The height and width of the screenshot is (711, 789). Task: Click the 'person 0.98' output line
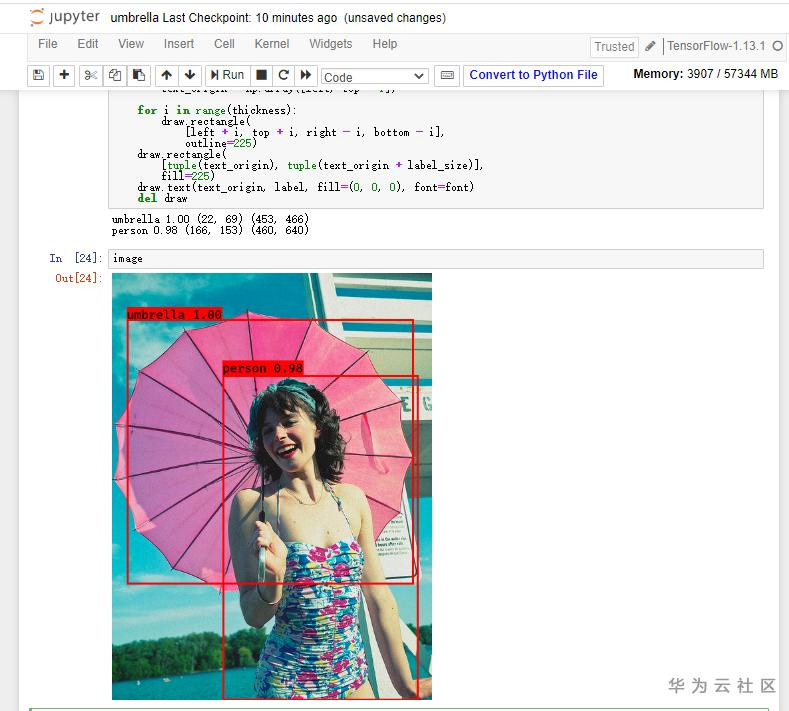click(x=210, y=230)
